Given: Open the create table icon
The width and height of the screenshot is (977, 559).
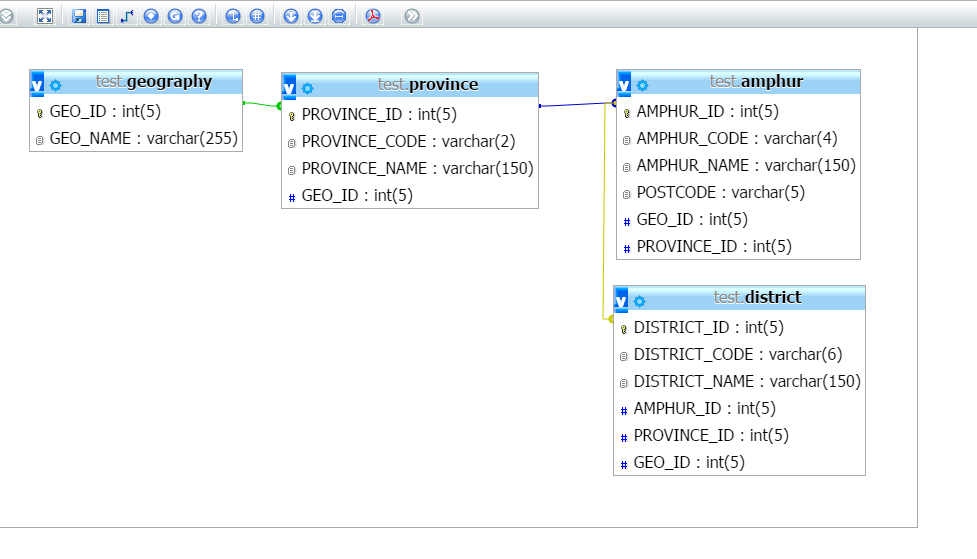Looking at the screenshot, I should click(103, 16).
